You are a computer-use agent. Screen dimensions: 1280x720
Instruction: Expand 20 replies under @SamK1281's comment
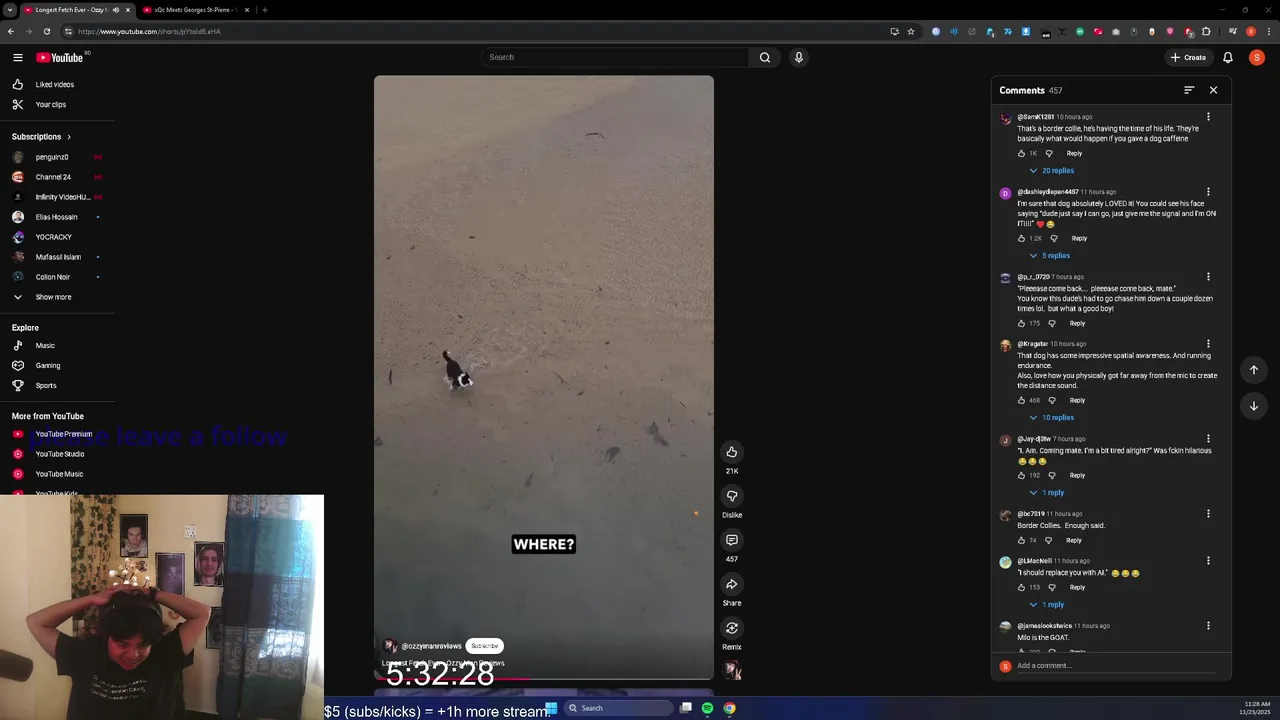coord(1051,171)
